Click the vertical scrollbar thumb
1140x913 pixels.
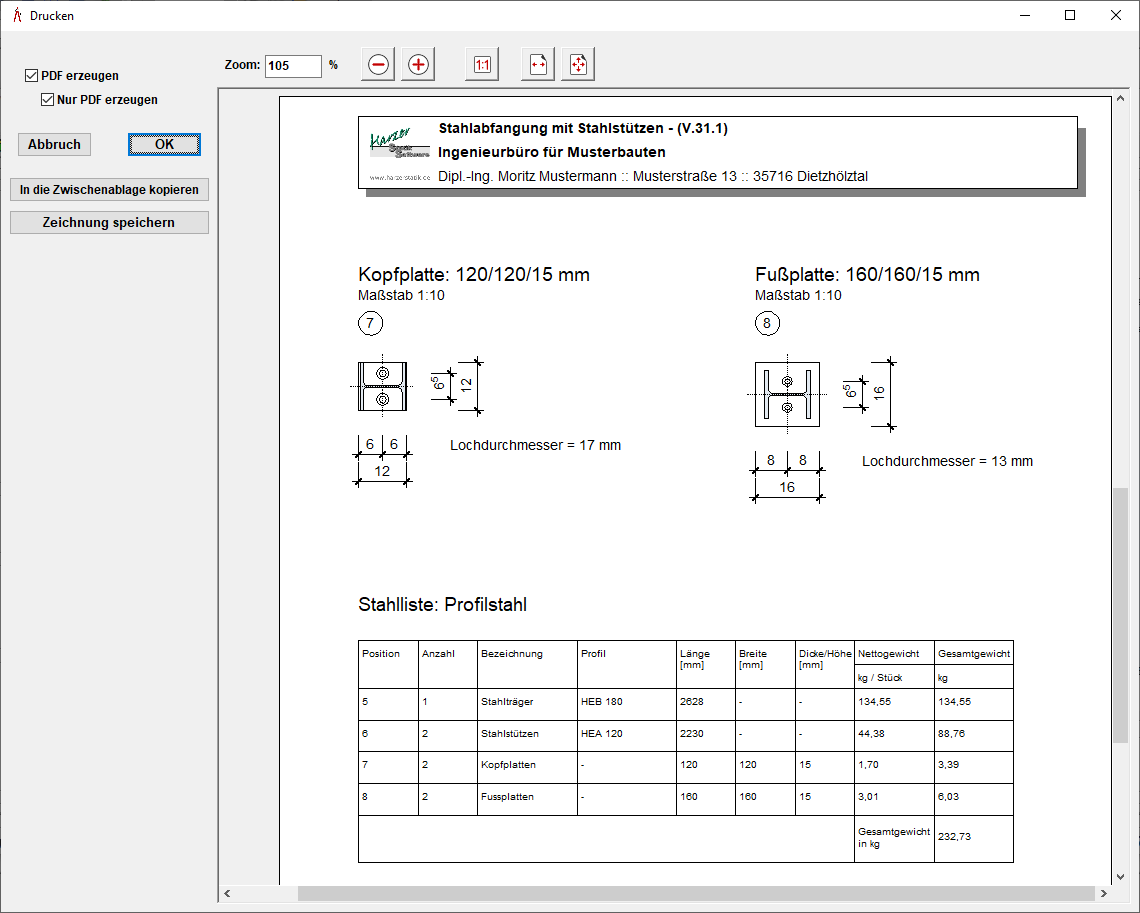tap(1120, 615)
